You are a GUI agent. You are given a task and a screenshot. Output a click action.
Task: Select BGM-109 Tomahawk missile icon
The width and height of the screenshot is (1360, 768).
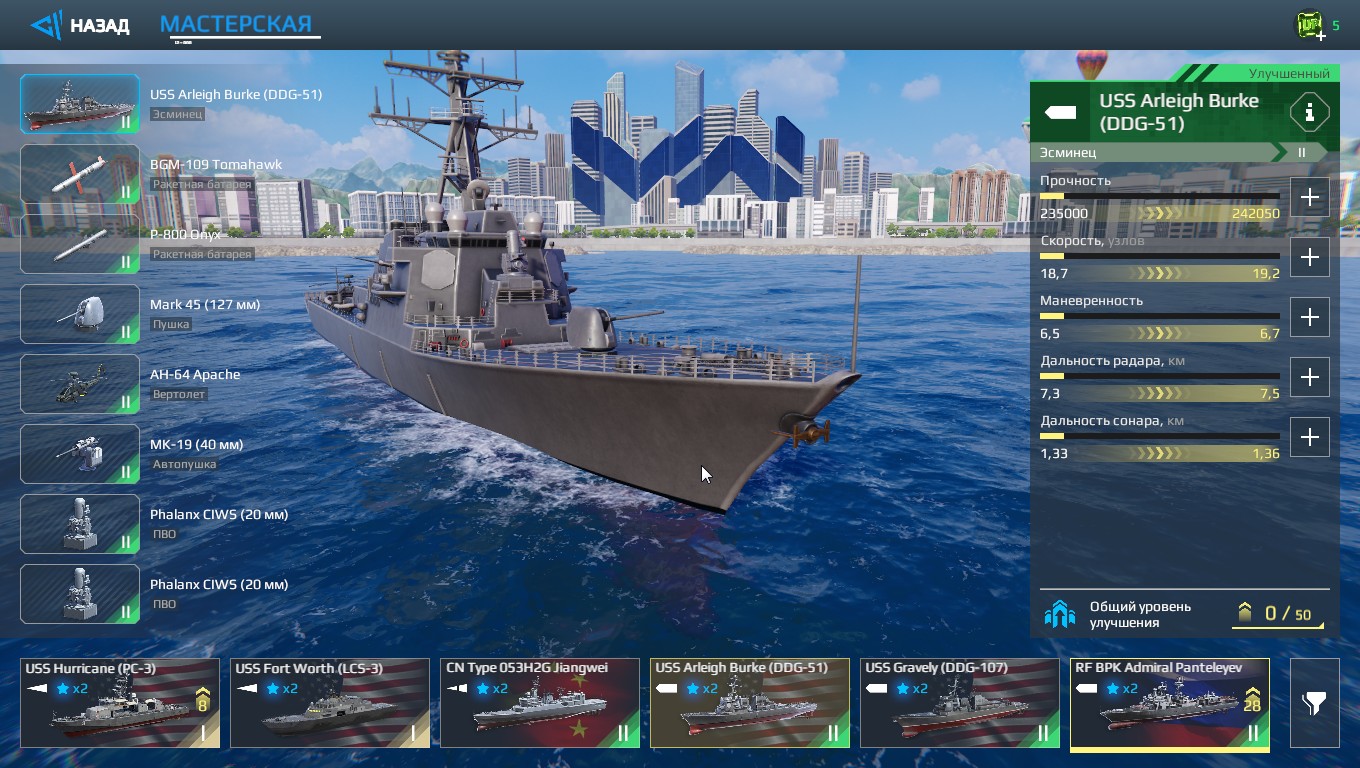(80, 174)
